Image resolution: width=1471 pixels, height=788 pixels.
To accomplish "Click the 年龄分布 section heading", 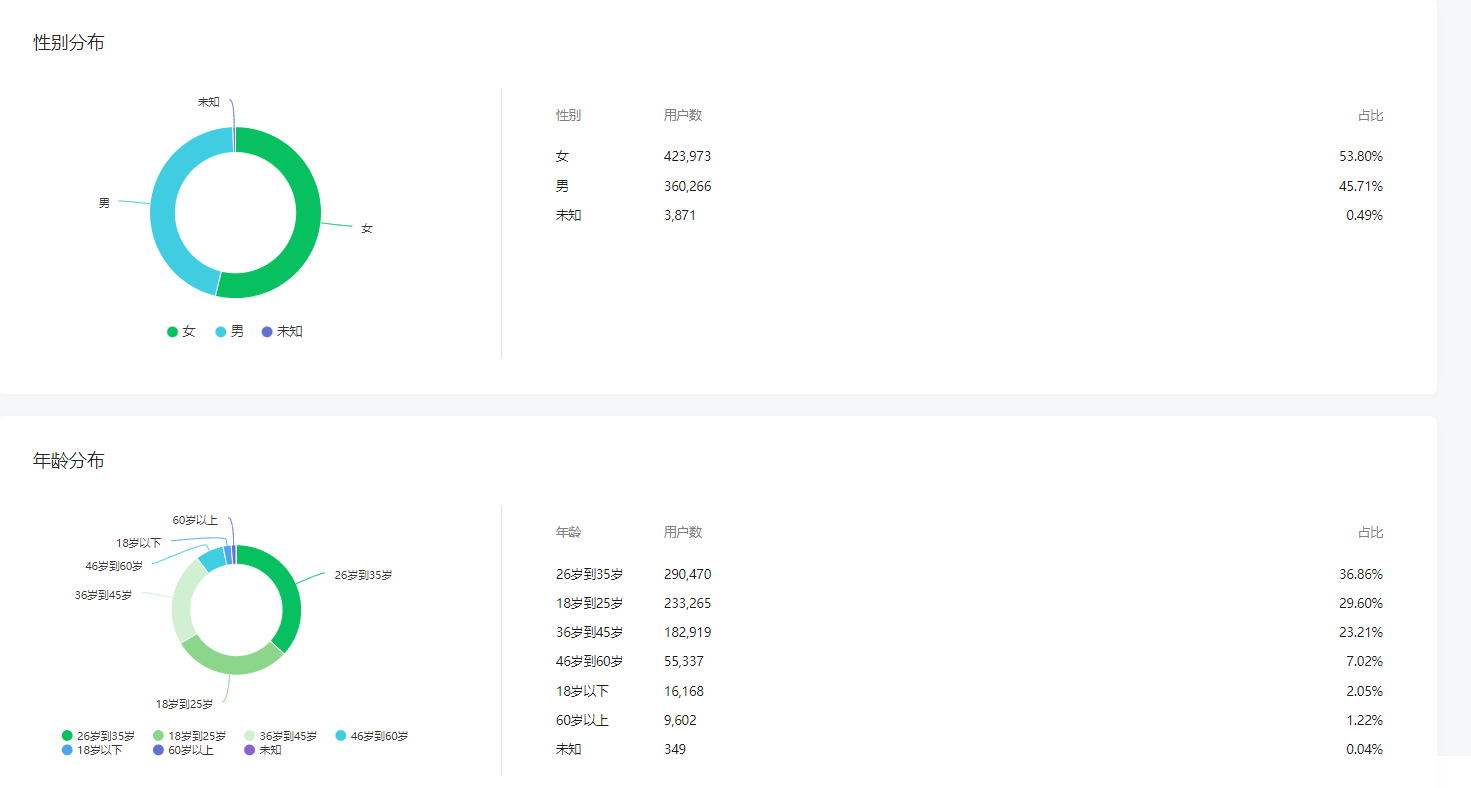I will tap(69, 461).
